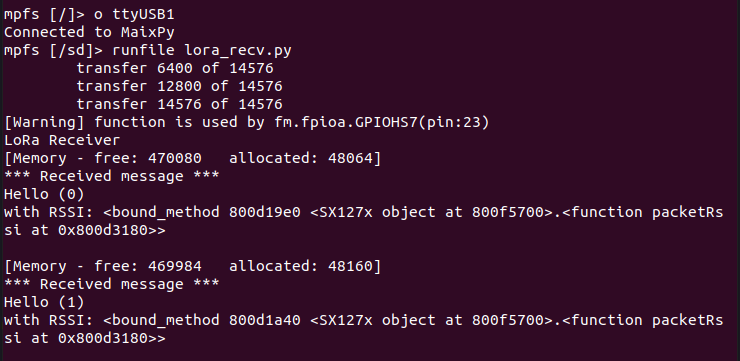The width and height of the screenshot is (740, 361).
Task: Click the 'transfer 14576 of 14576' line
Action: tap(179, 104)
